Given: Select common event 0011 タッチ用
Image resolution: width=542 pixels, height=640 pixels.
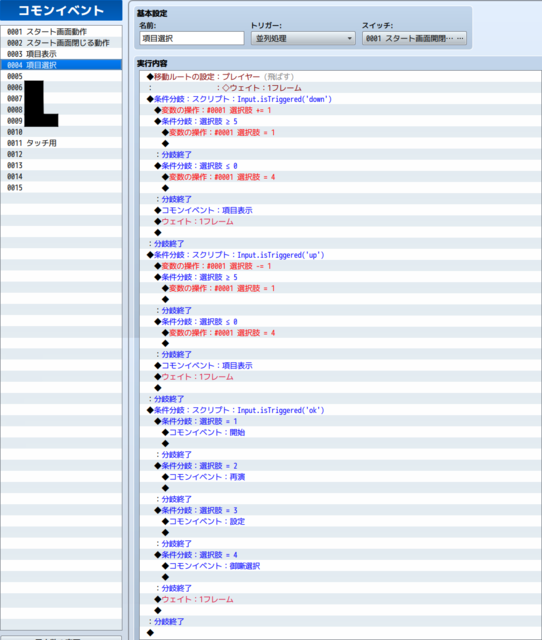Looking at the screenshot, I should pyautogui.click(x=61, y=143).
